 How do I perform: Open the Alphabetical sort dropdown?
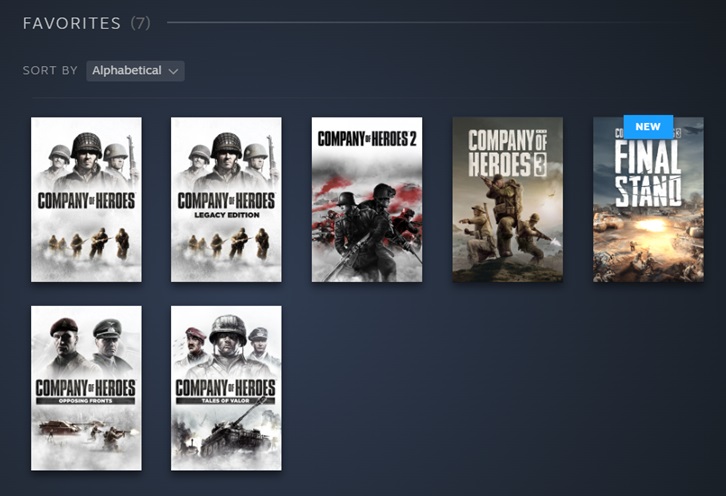pos(135,71)
